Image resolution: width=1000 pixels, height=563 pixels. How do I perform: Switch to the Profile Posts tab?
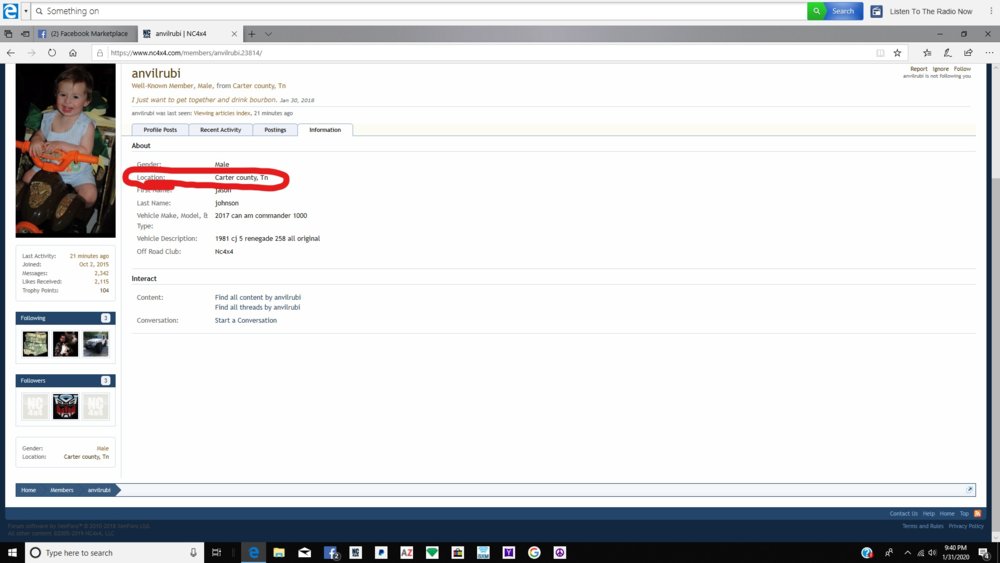[160, 130]
